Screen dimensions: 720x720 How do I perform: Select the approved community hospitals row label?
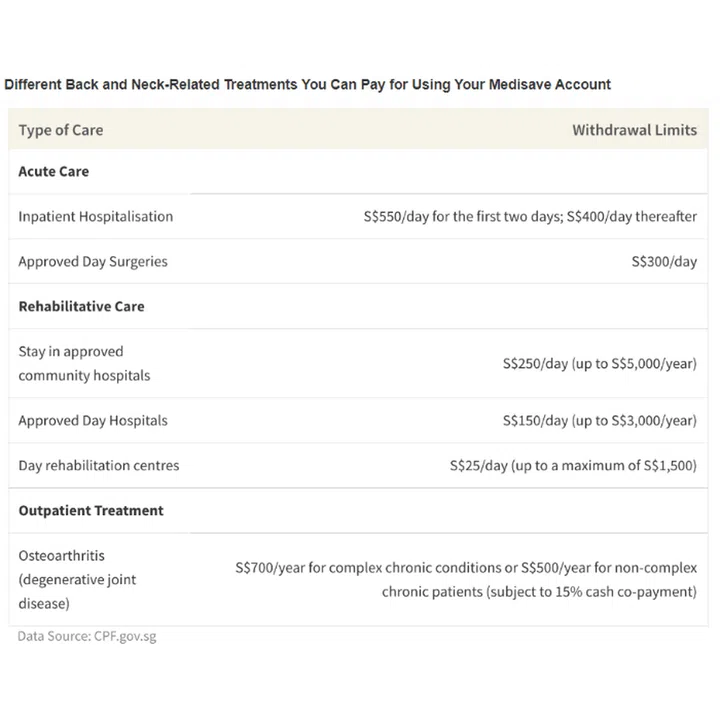pyautogui.click(x=84, y=363)
